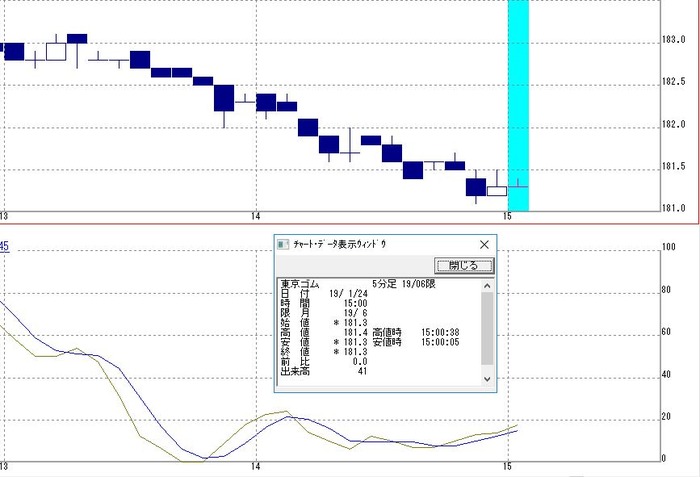
Task: Click the 14 time label under indicator chart
Action: (255, 466)
